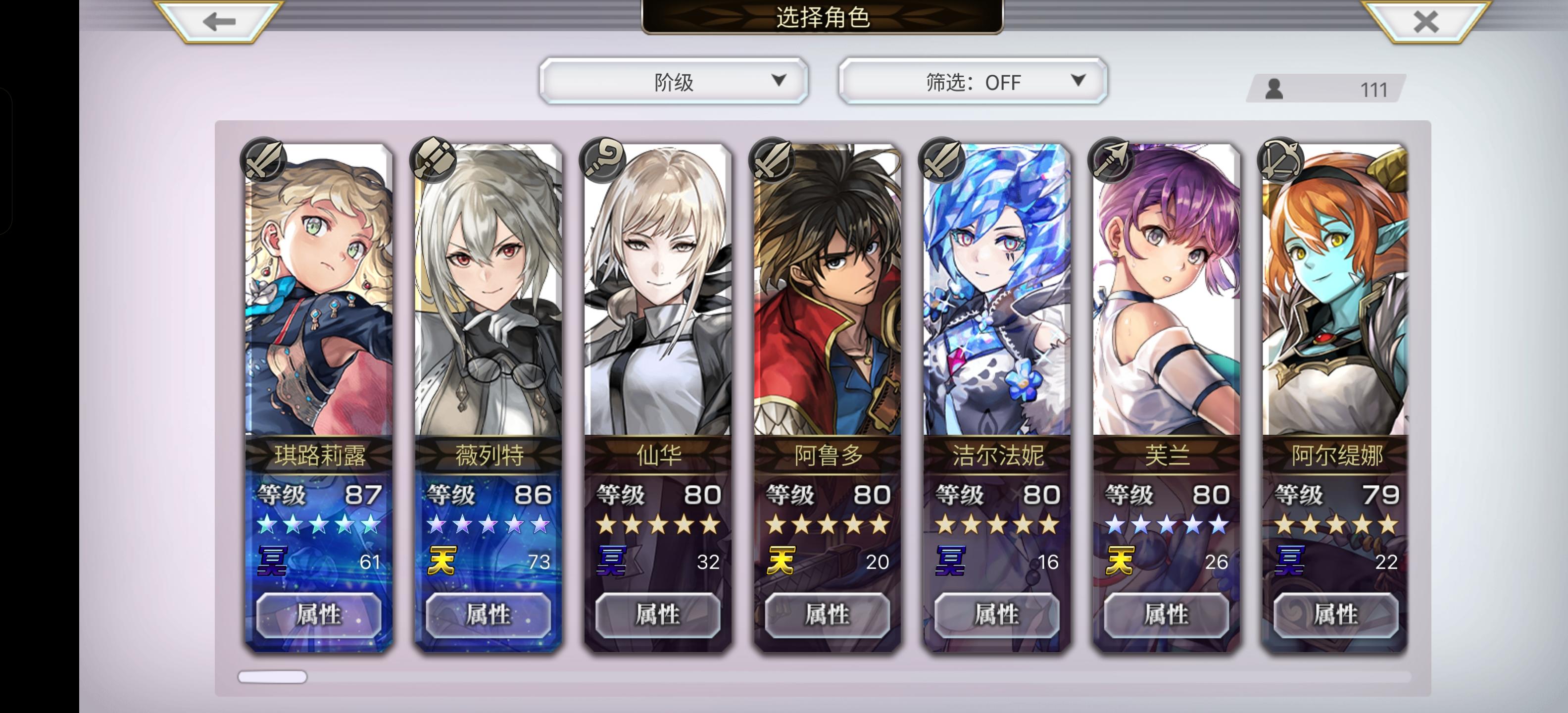This screenshot has height=713, width=1568.
Task: View 属性 of 阿尔缇娜
Action: coord(1336,615)
